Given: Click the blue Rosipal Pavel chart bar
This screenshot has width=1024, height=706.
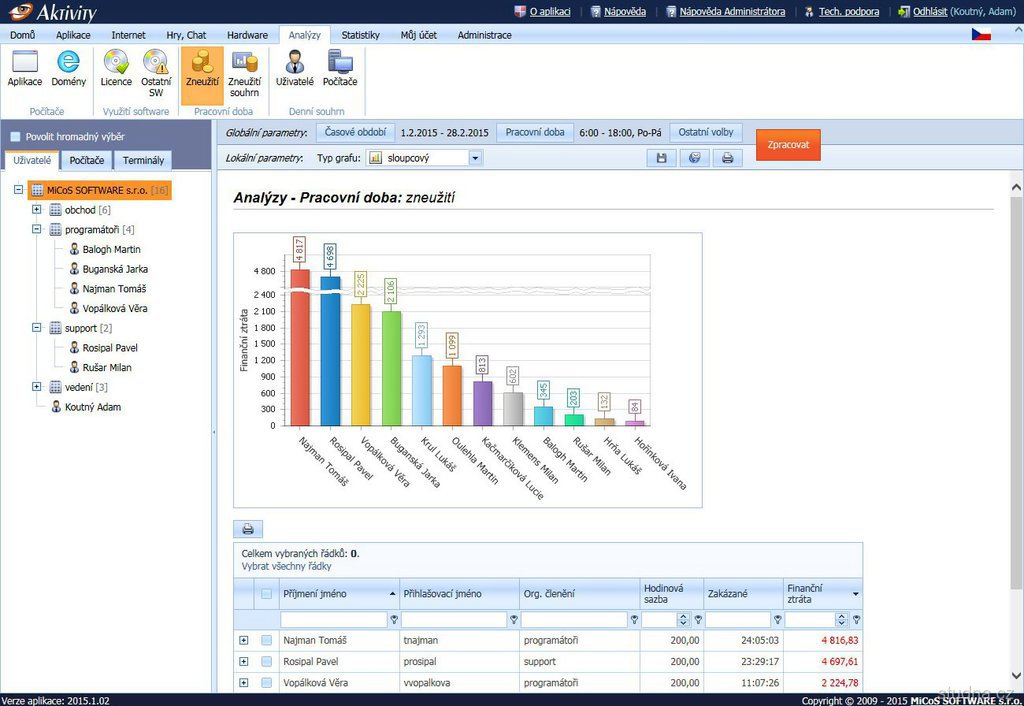Looking at the screenshot, I should (330, 351).
